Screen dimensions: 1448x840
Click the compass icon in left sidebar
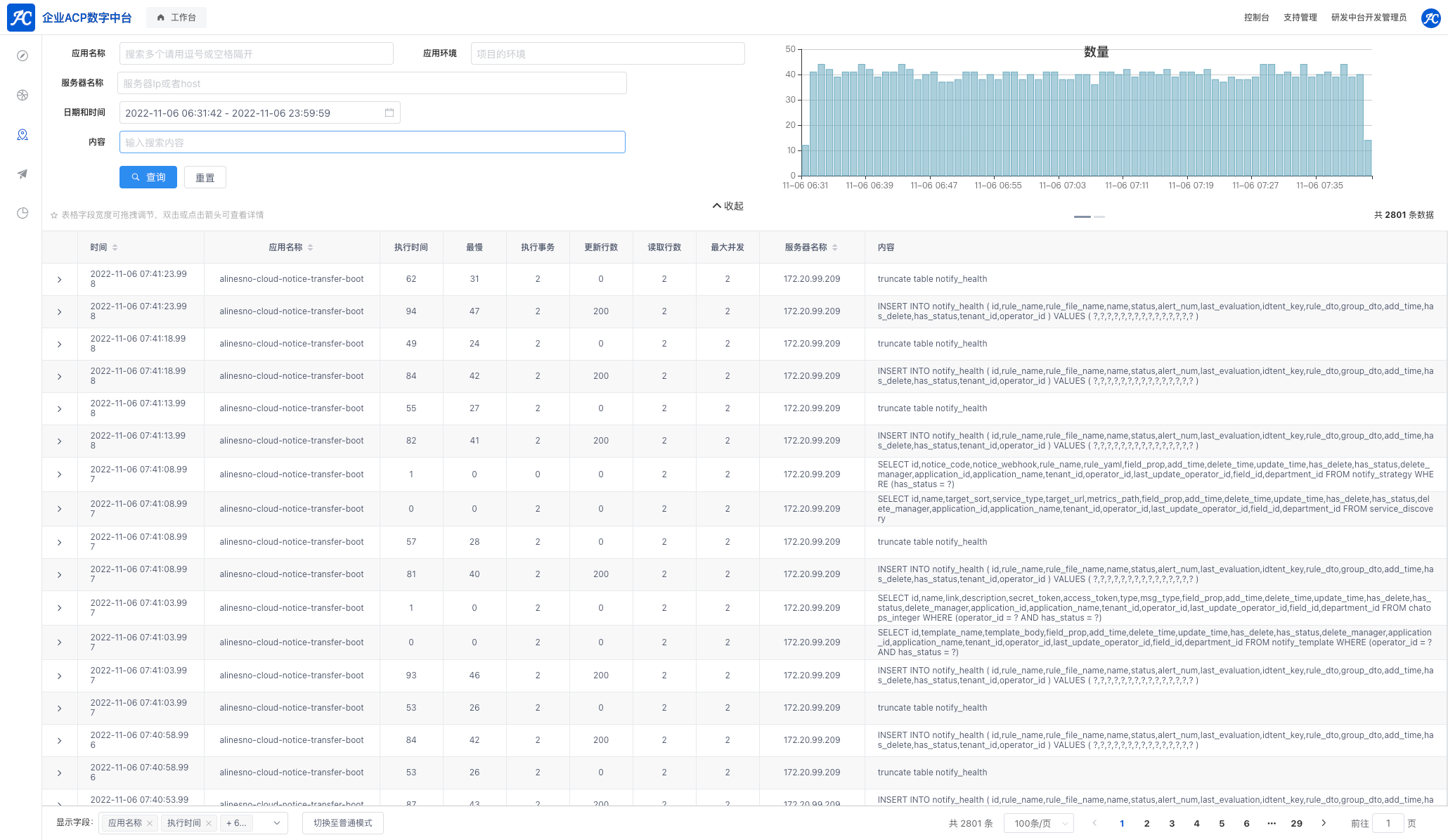pos(22,56)
